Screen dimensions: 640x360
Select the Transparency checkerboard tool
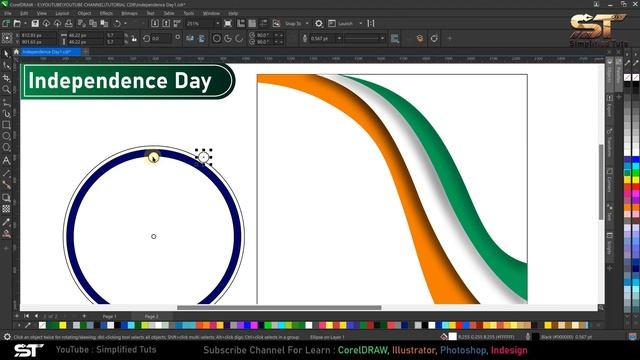[6, 209]
